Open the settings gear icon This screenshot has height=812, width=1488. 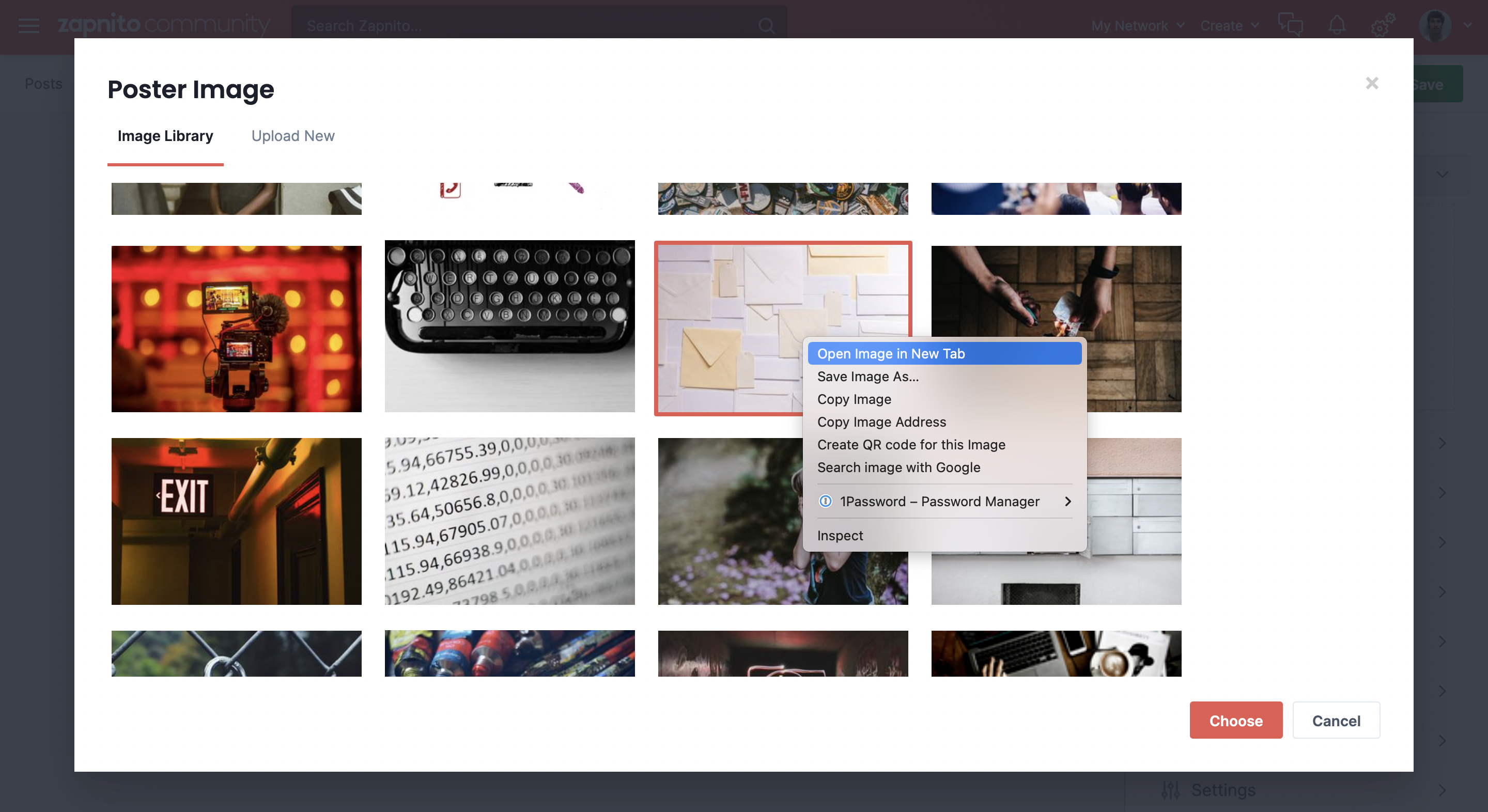tap(1382, 25)
